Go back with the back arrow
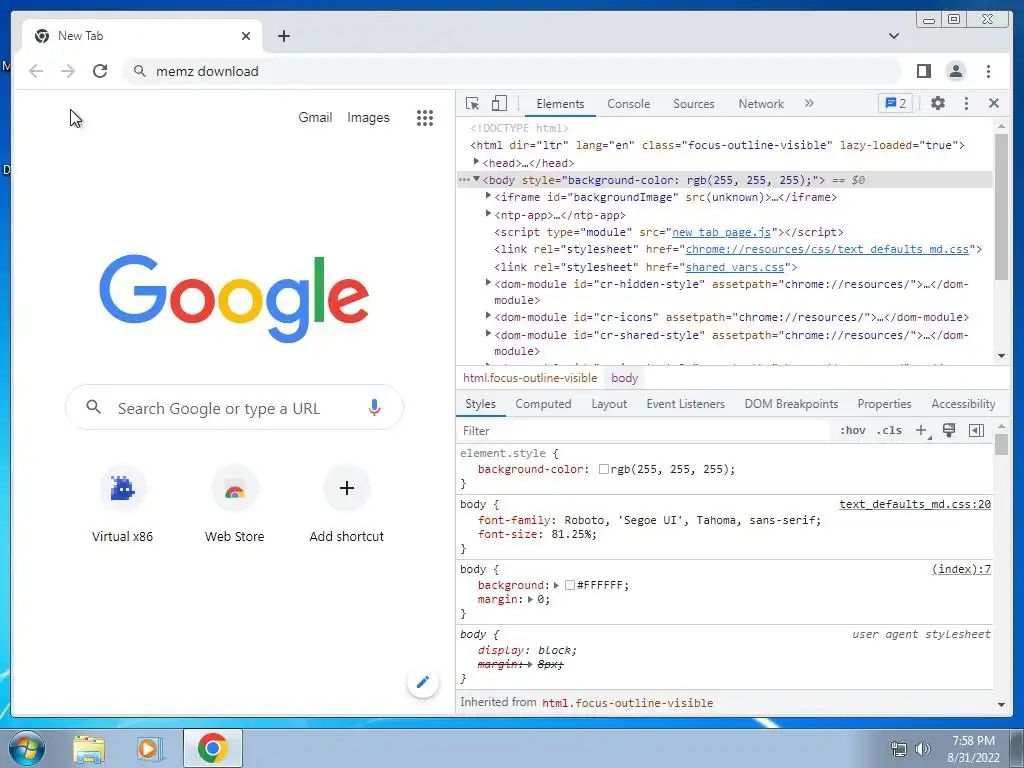Image resolution: width=1024 pixels, height=768 pixels. tap(36, 71)
